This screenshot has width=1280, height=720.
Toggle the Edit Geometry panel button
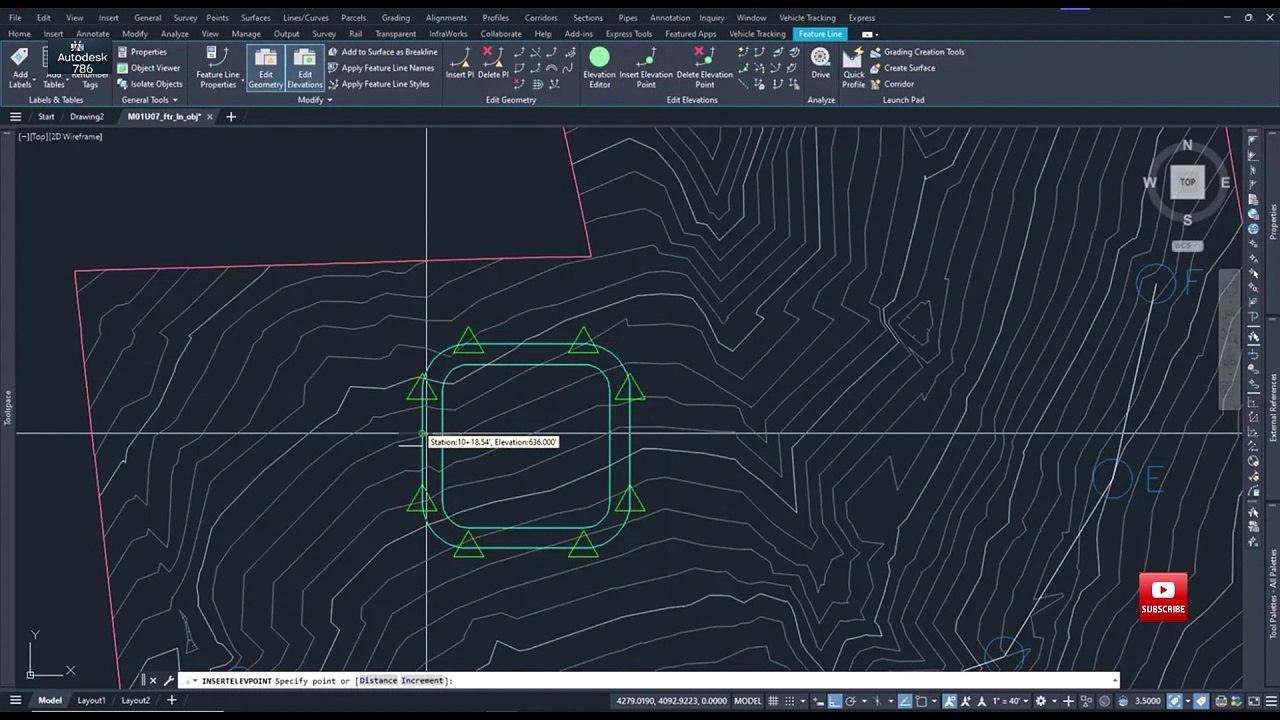click(265, 68)
